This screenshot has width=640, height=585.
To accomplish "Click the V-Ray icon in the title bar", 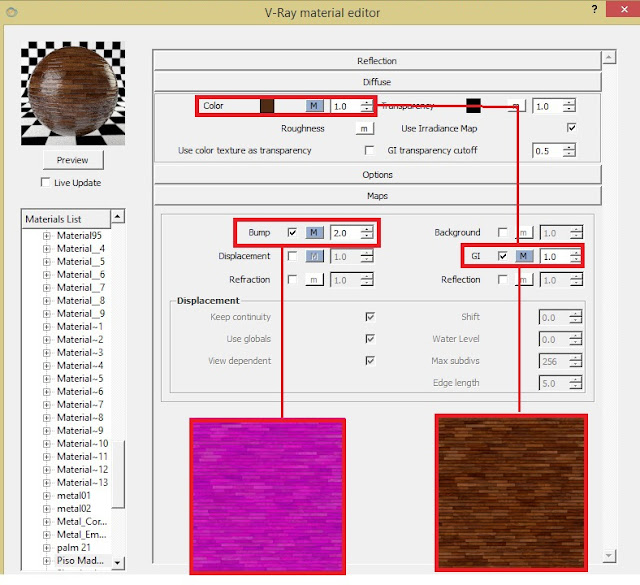I will click(x=12, y=12).
